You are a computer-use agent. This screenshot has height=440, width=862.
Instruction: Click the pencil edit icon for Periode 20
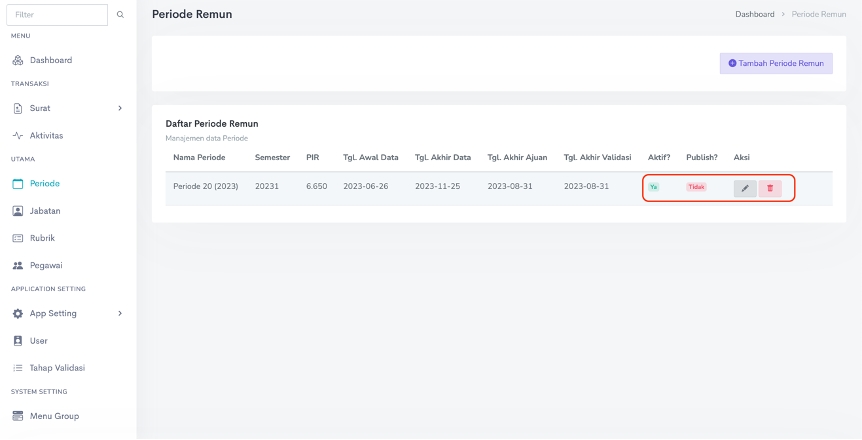click(x=745, y=188)
